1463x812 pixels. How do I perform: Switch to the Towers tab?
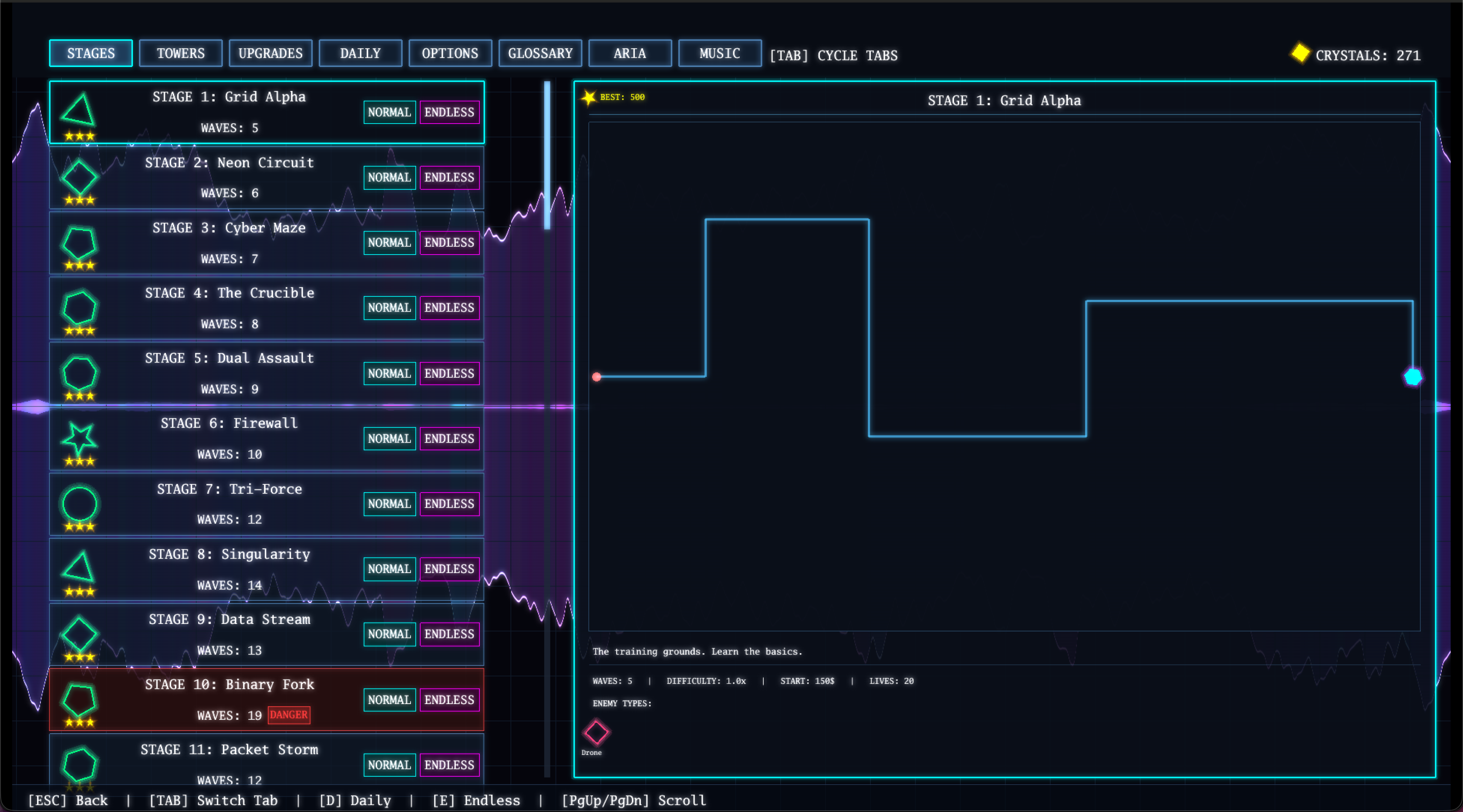click(181, 54)
